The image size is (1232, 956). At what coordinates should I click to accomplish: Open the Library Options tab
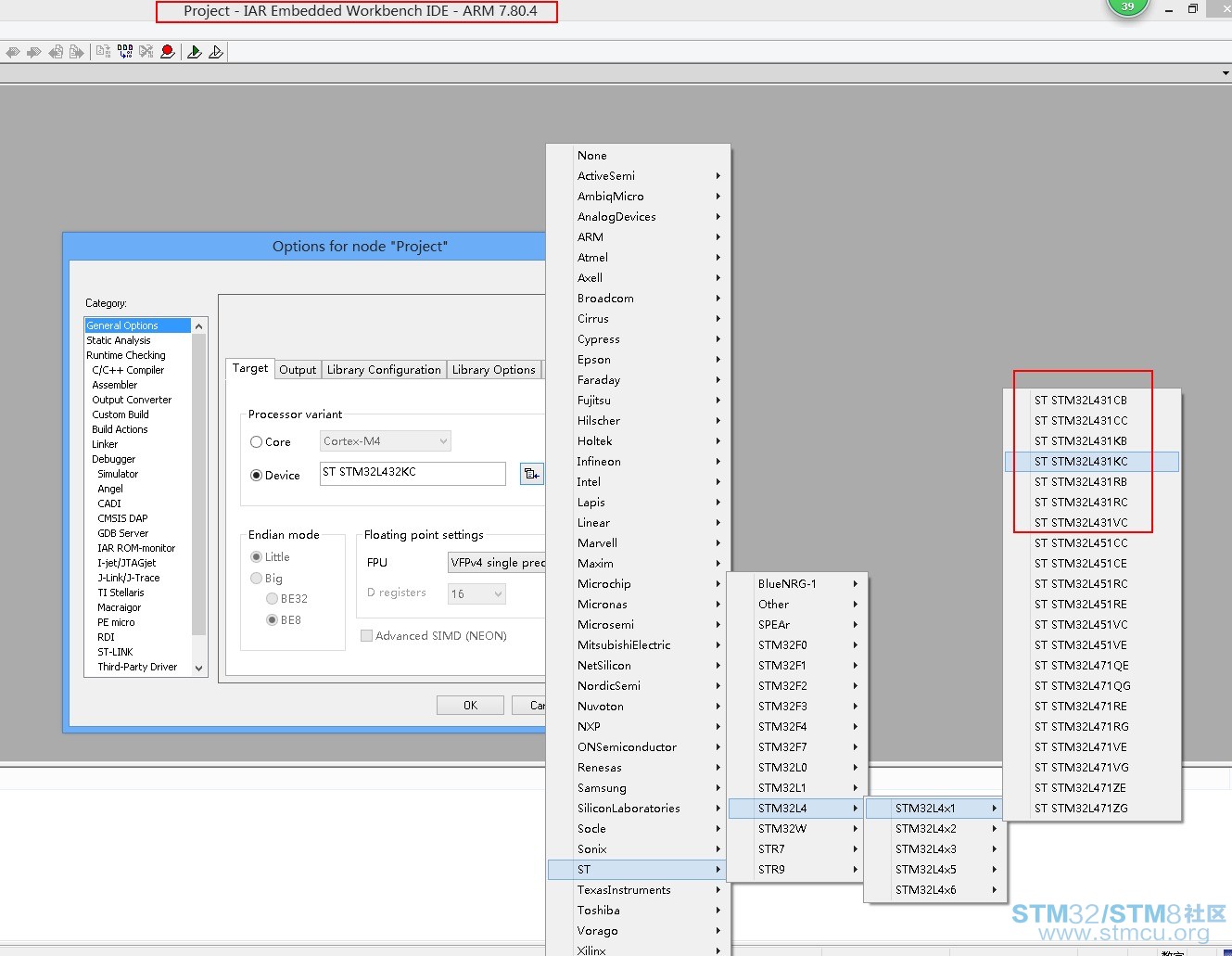(x=493, y=369)
